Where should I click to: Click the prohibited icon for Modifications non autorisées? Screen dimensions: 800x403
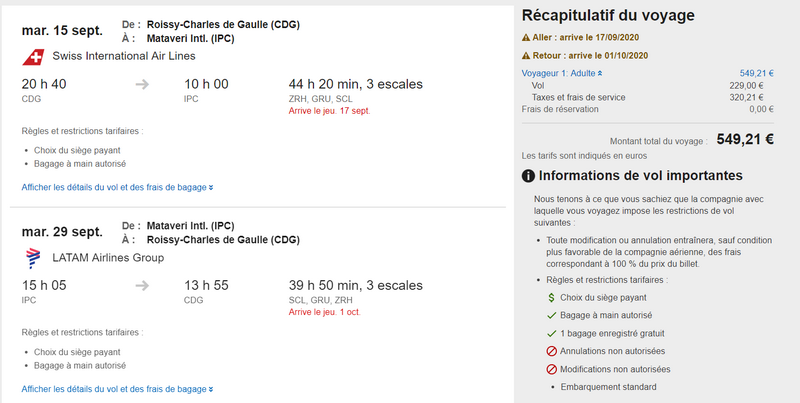tap(552, 369)
